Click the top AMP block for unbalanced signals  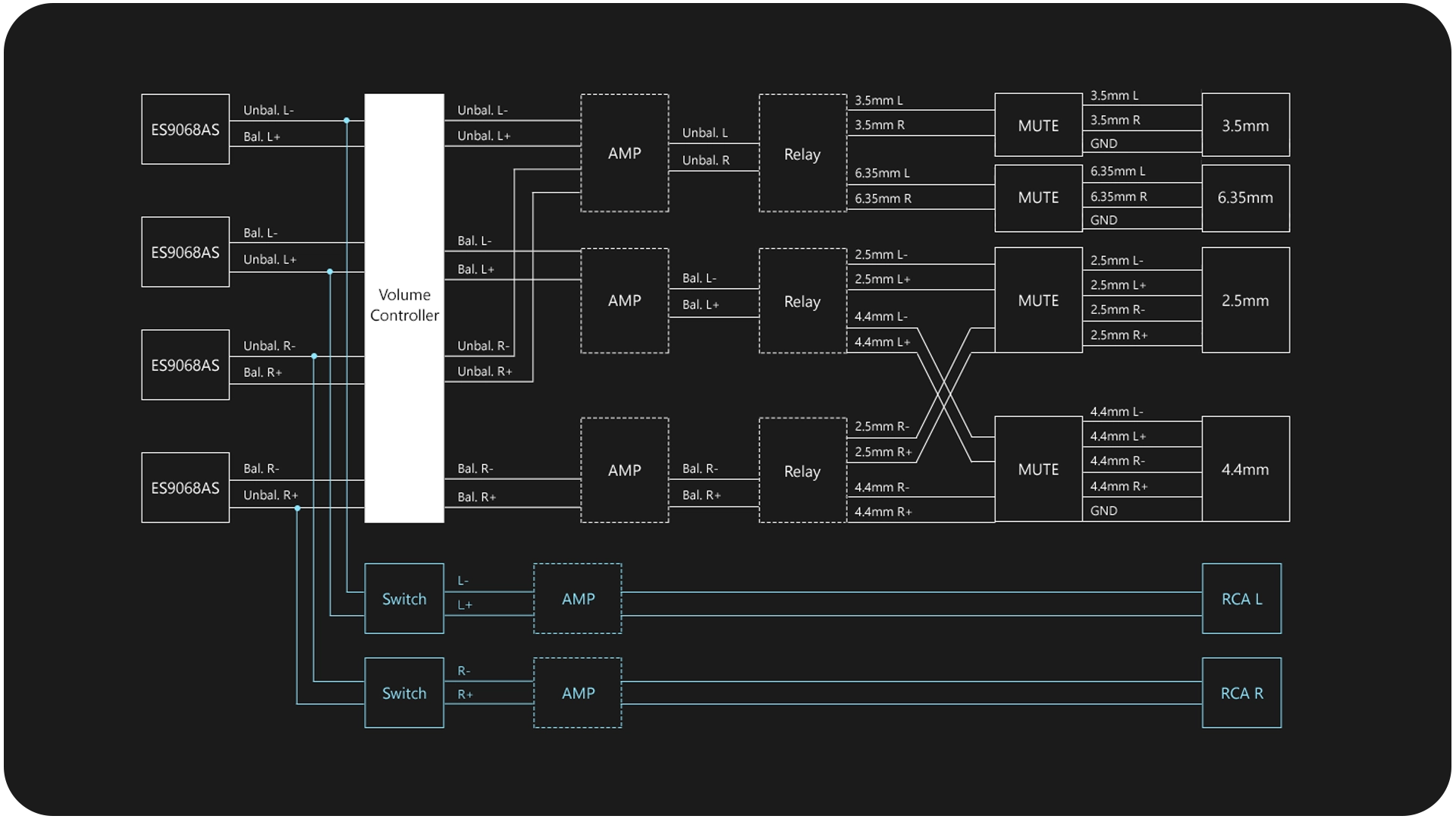coord(624,153)
